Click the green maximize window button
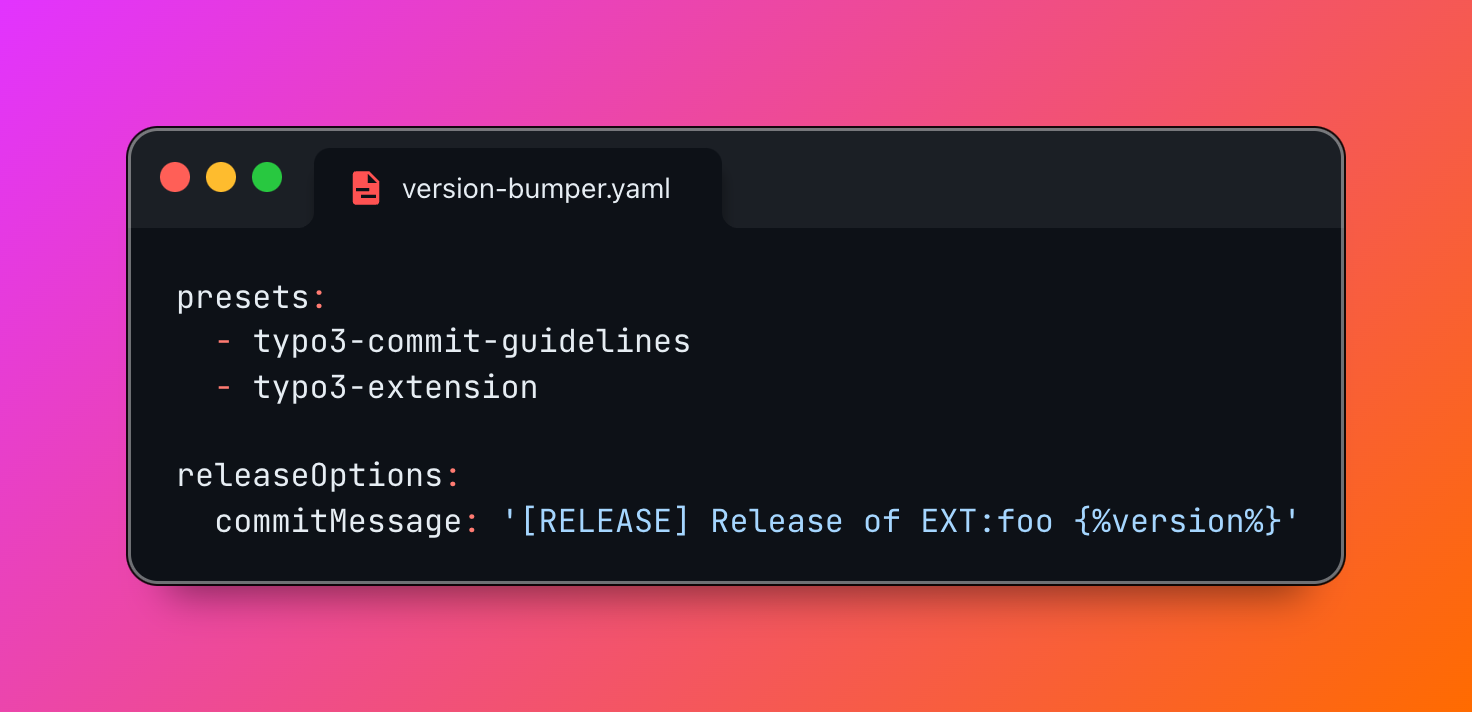The height and width of the screenshot is (712, 1472). pyautogui.click(x=267, y=177)
